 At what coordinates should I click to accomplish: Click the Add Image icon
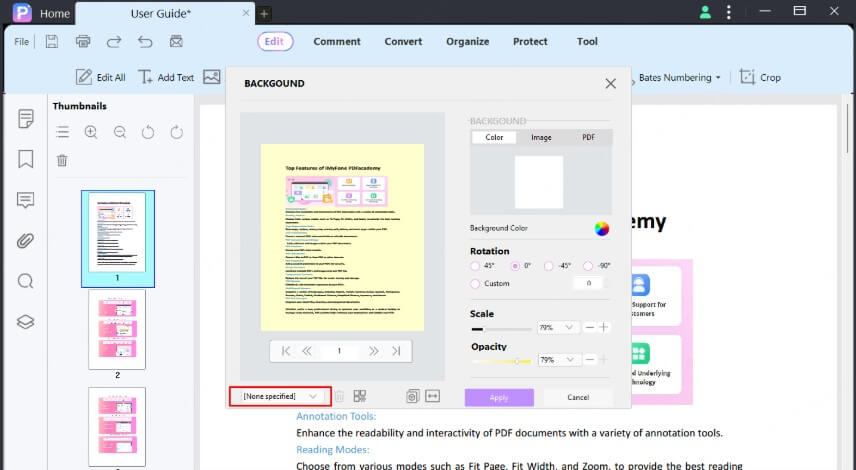tap(212, 77)
